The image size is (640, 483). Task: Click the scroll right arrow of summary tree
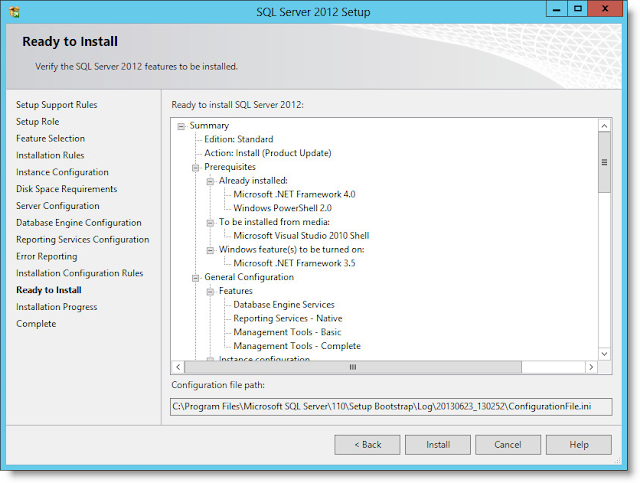pyautogui.click(x=591, y=367)
